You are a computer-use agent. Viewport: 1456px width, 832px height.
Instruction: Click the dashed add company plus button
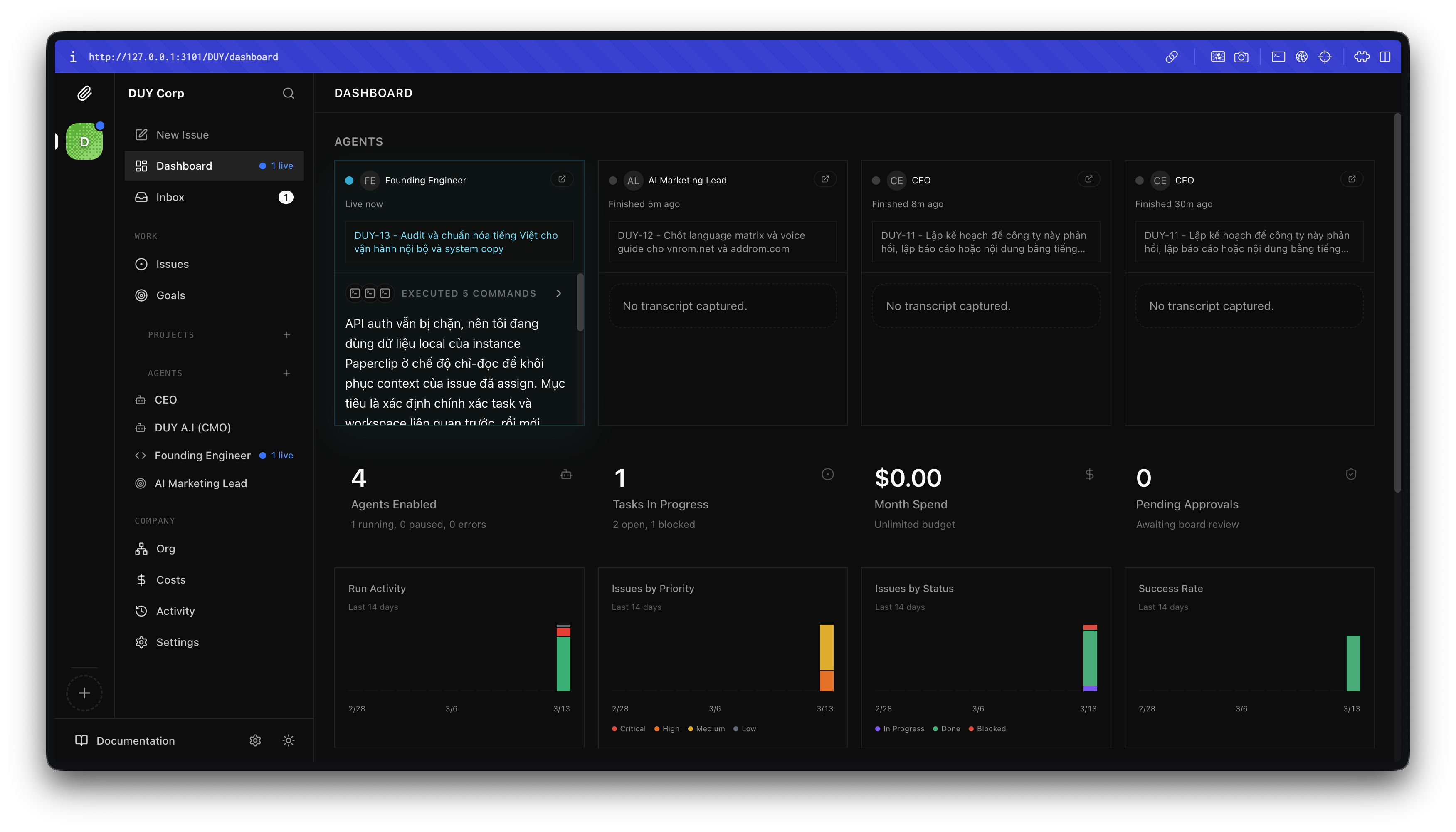84,693
